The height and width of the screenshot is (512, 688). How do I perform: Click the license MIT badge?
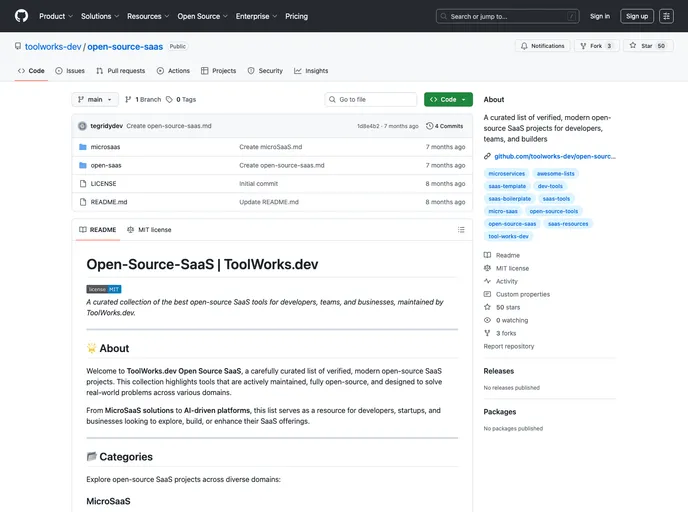[104, 289]
